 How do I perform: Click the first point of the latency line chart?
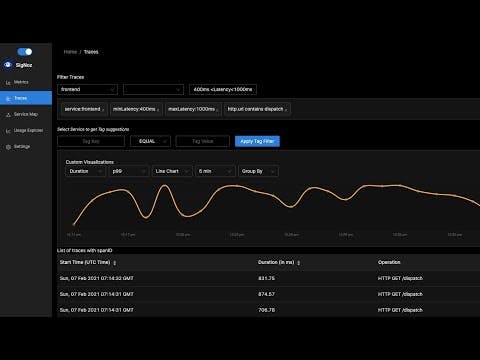pos(74,224)
